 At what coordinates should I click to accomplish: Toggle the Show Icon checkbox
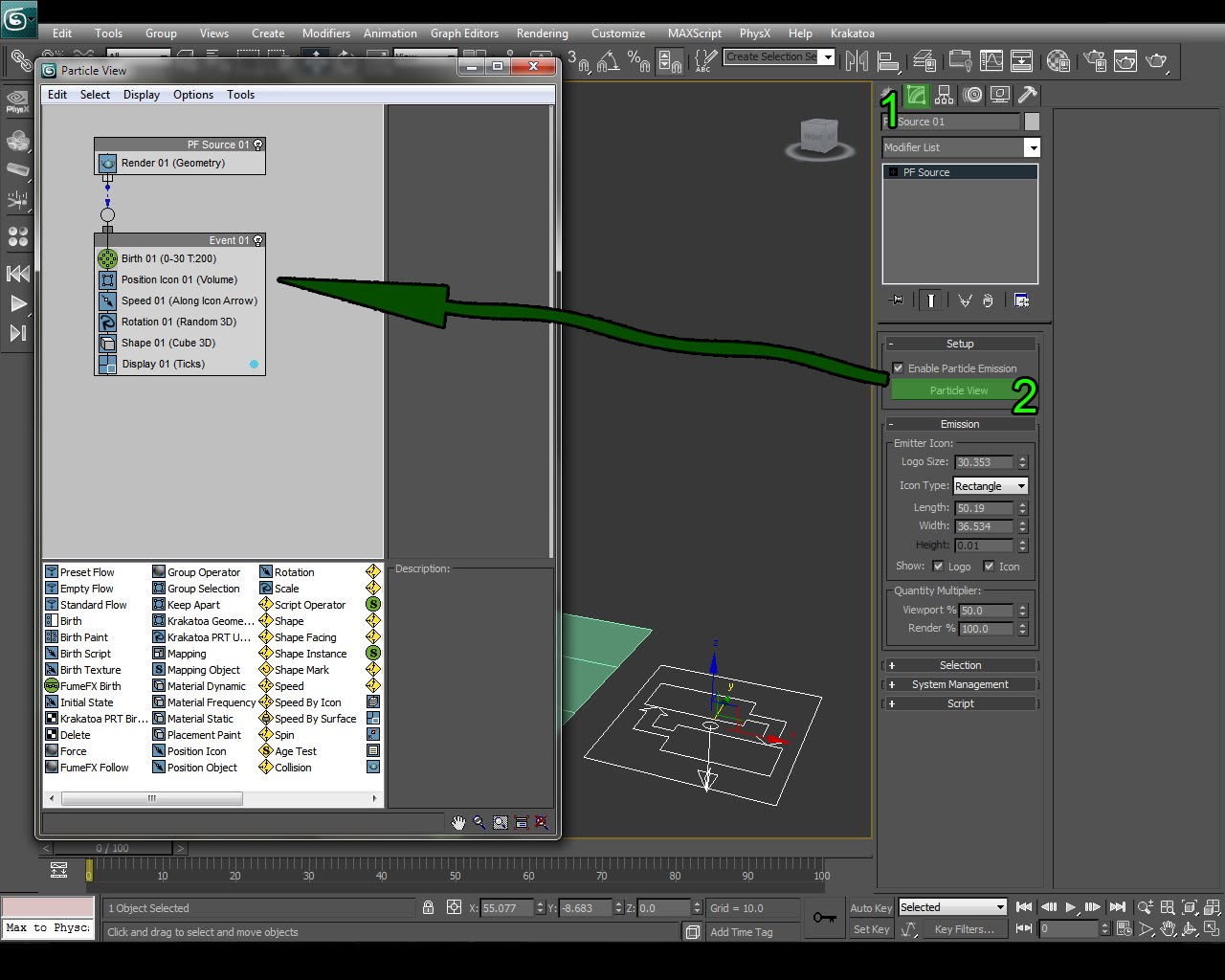(989, 566)
